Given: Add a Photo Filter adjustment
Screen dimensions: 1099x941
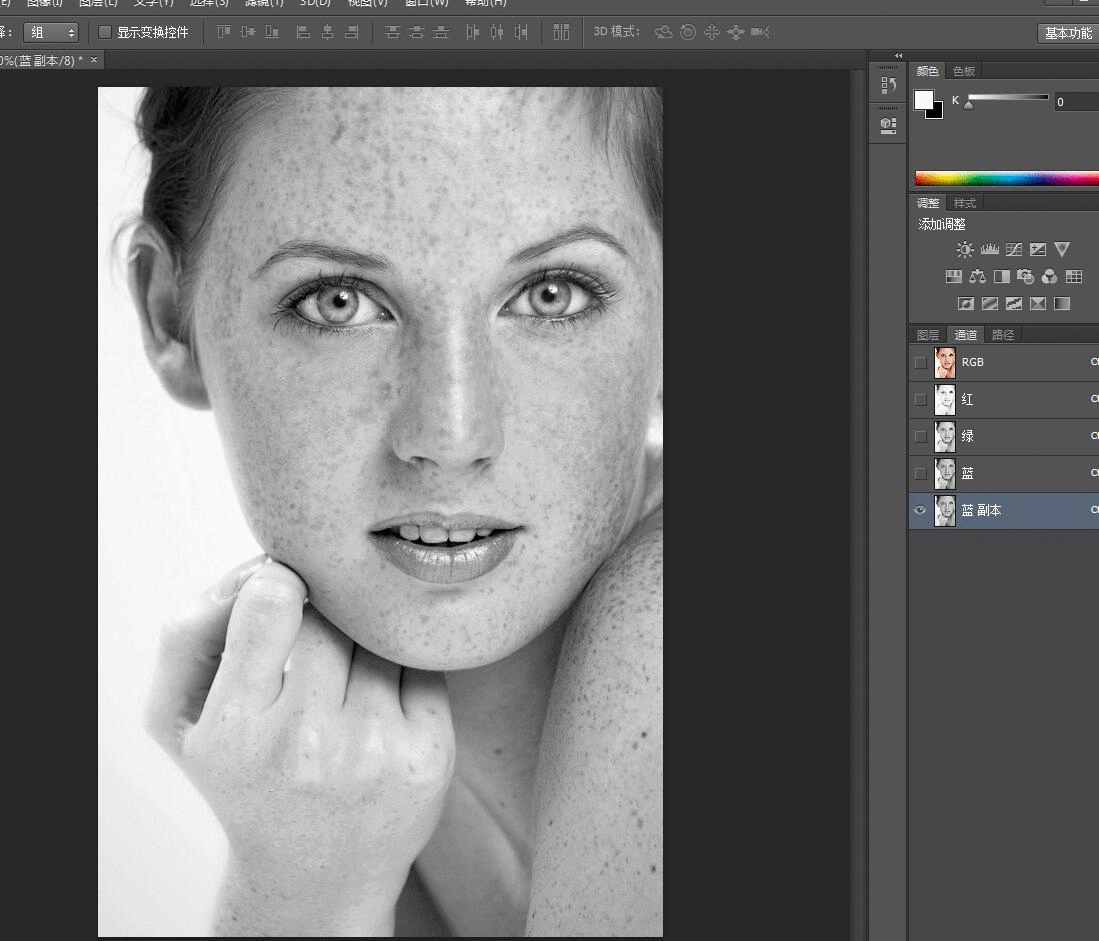Looking at the screenshot, I should pyautogui.click(x=1026, y=277).
